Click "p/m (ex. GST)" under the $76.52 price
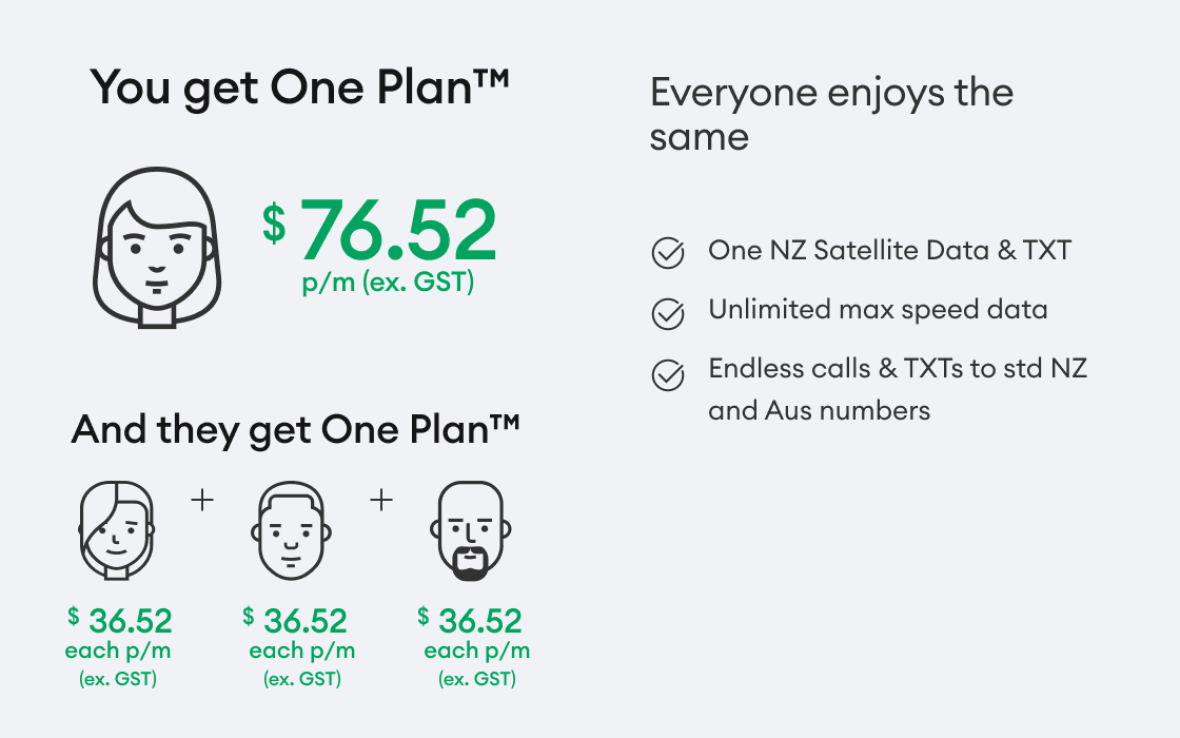The height and width of the screenshot is (738, 1180). pyautogui.click(x=388, y=283)
